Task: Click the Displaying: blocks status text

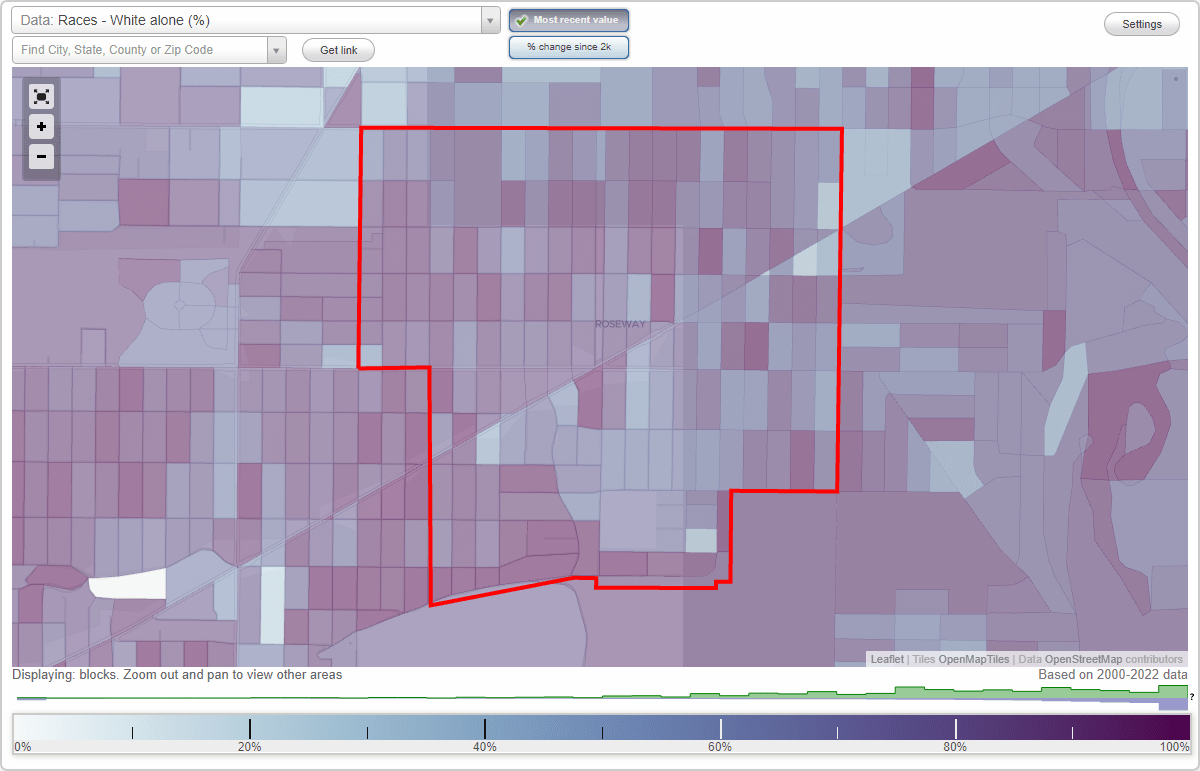Action: click(177, 675)
